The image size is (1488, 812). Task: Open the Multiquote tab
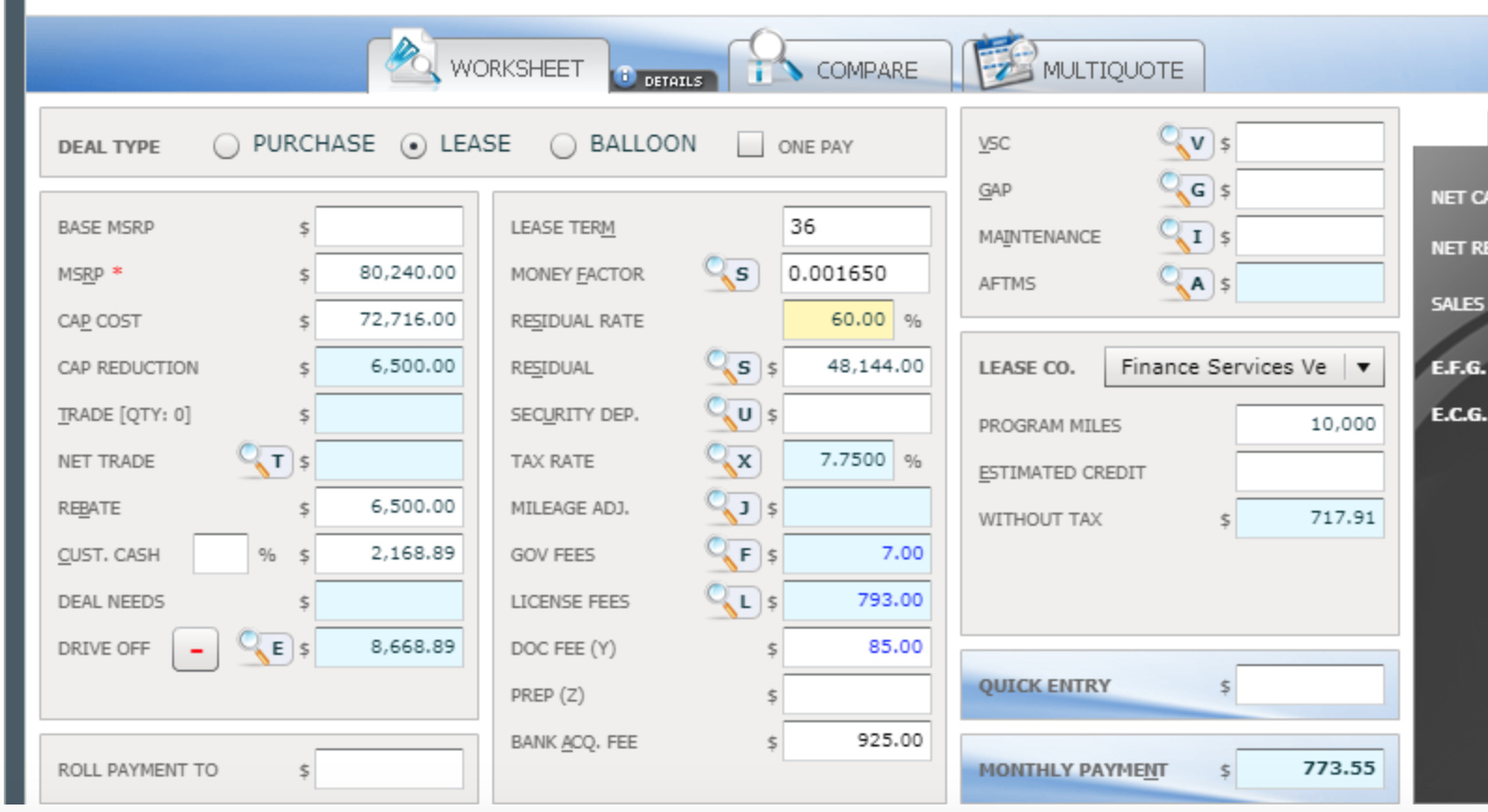[x=1087, y=68]
